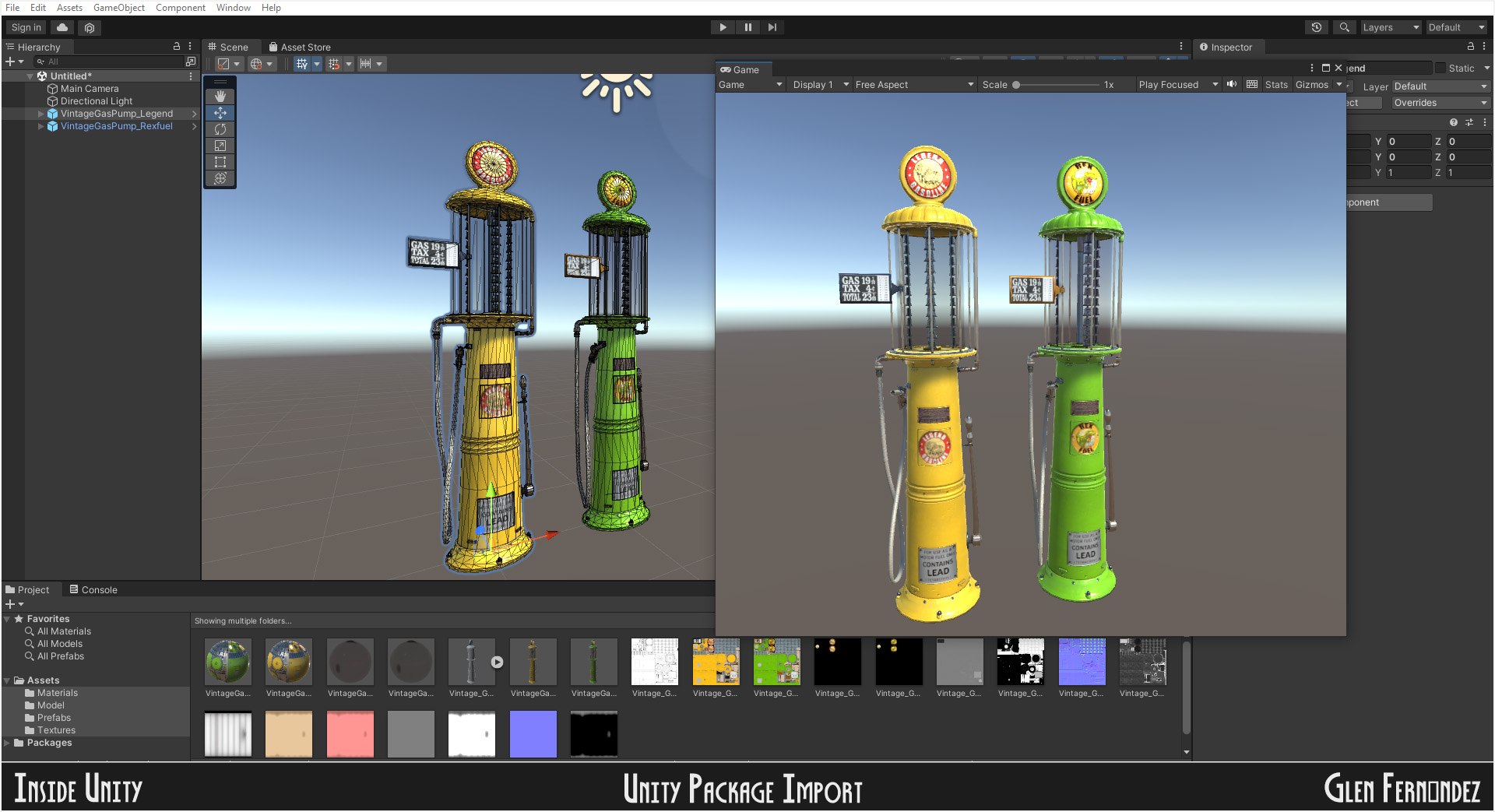Open the component help question-mark icon
Screen dimensions: 1495x812
1453,122
